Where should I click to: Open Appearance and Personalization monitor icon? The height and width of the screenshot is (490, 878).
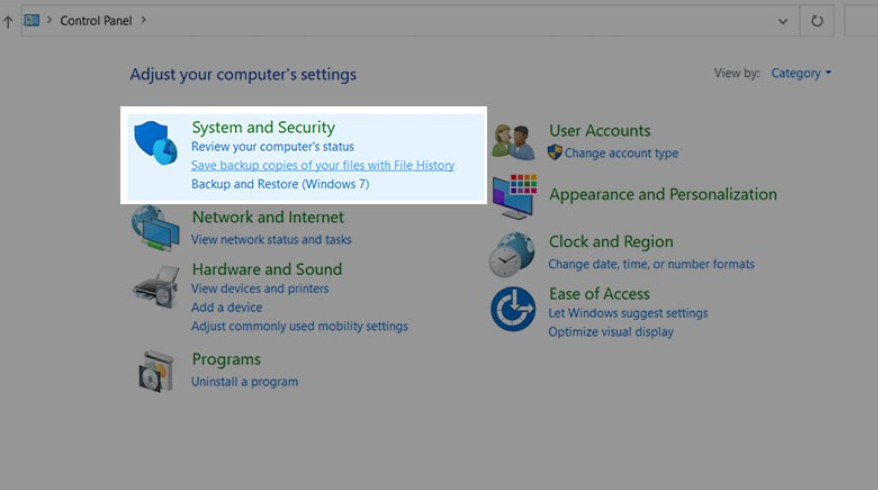tap(513, 196)
